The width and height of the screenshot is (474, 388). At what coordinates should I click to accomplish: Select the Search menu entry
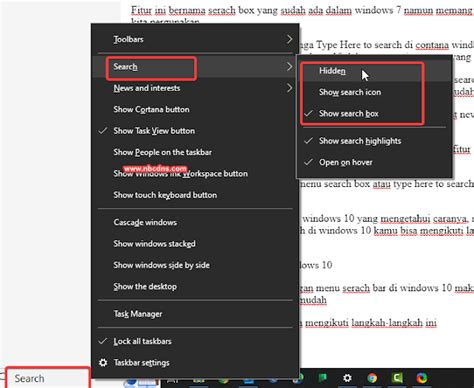(x=195, y=67)
